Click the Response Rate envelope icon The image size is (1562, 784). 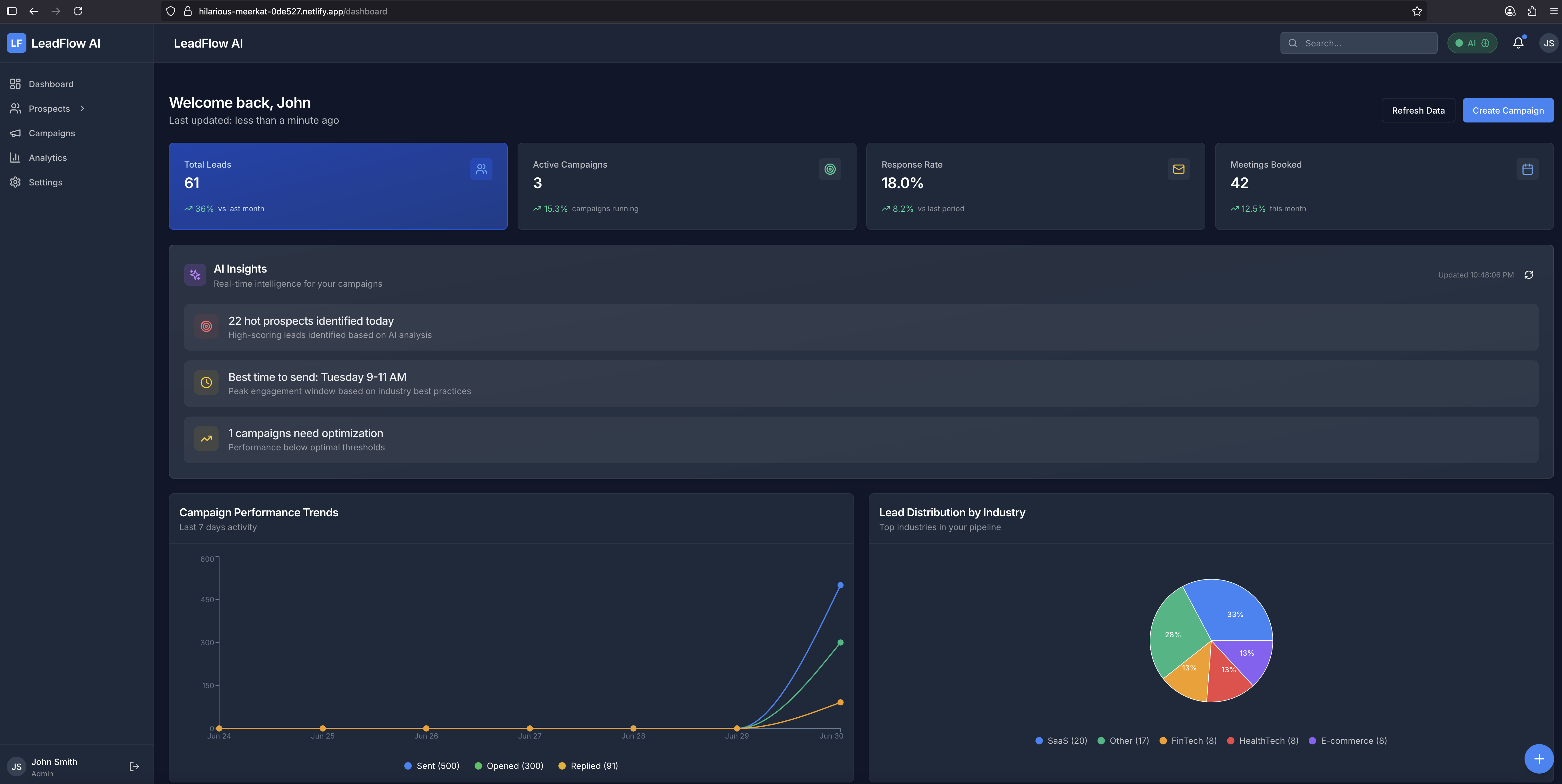pos(1178,169)
